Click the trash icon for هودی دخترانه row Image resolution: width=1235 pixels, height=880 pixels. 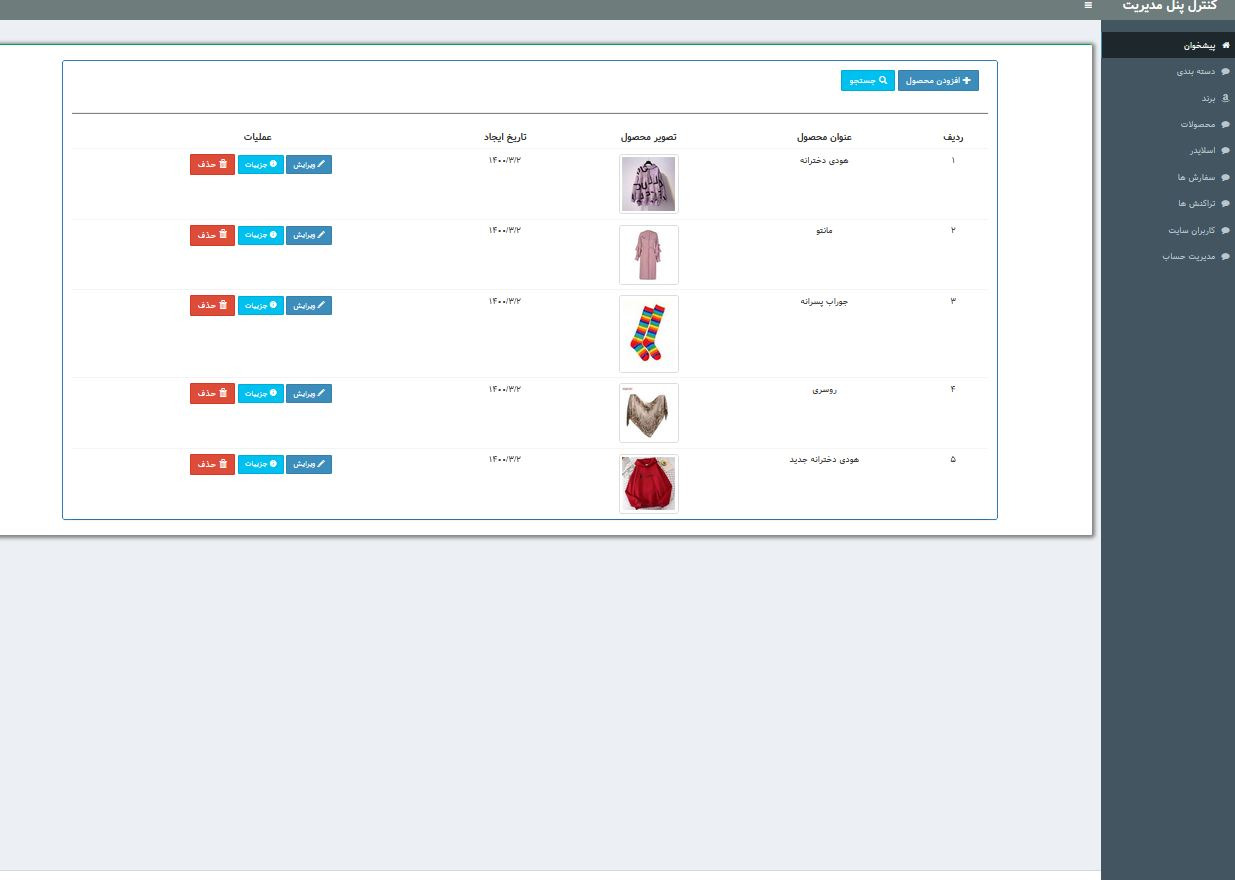click(223, 164)
